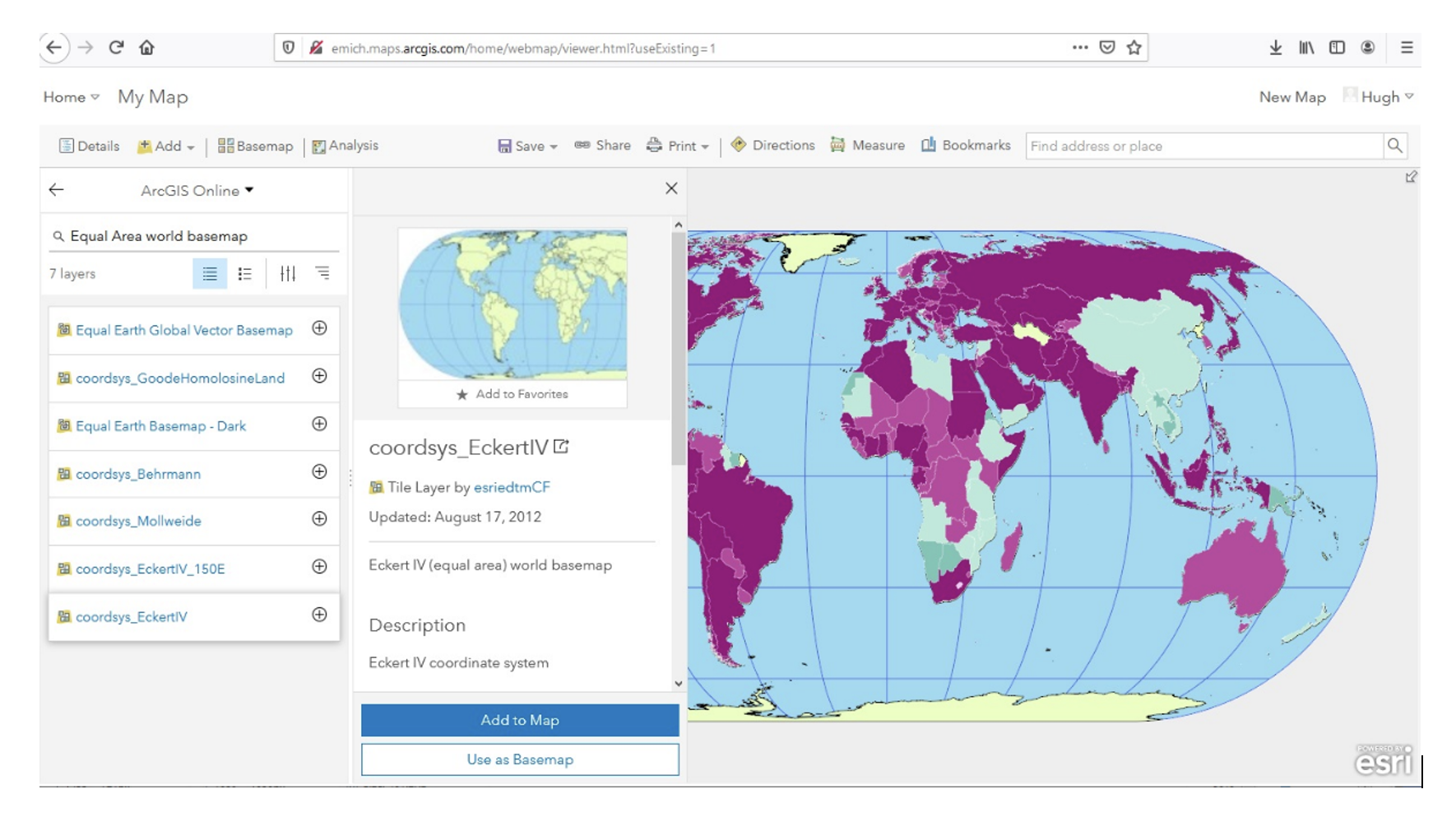Viewport: 1456px width, 831px height.
Task: Click the address bar URL
Action: pyautogui.click(x=523, y=49)
